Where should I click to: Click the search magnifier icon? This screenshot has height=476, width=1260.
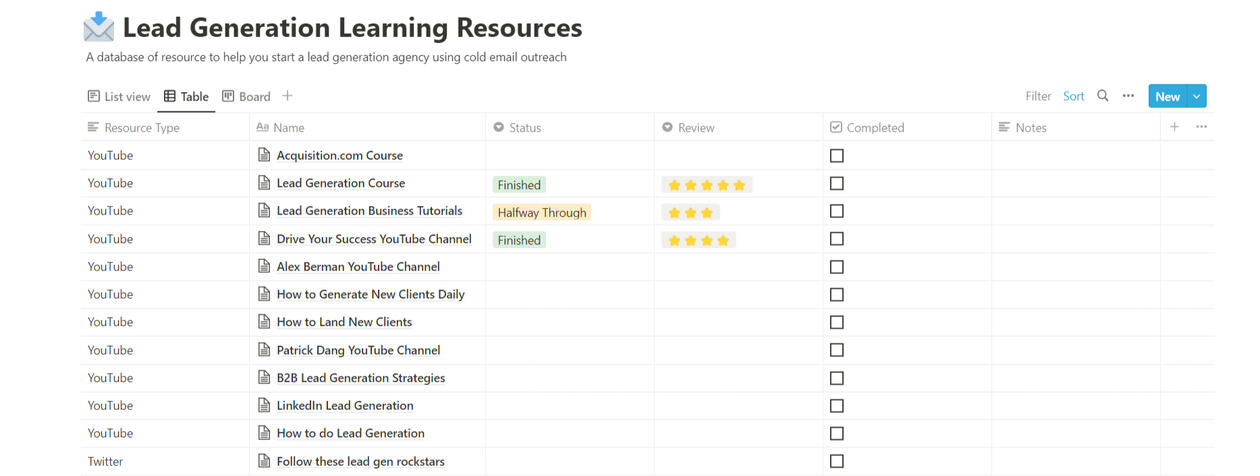coord(1103,96)
